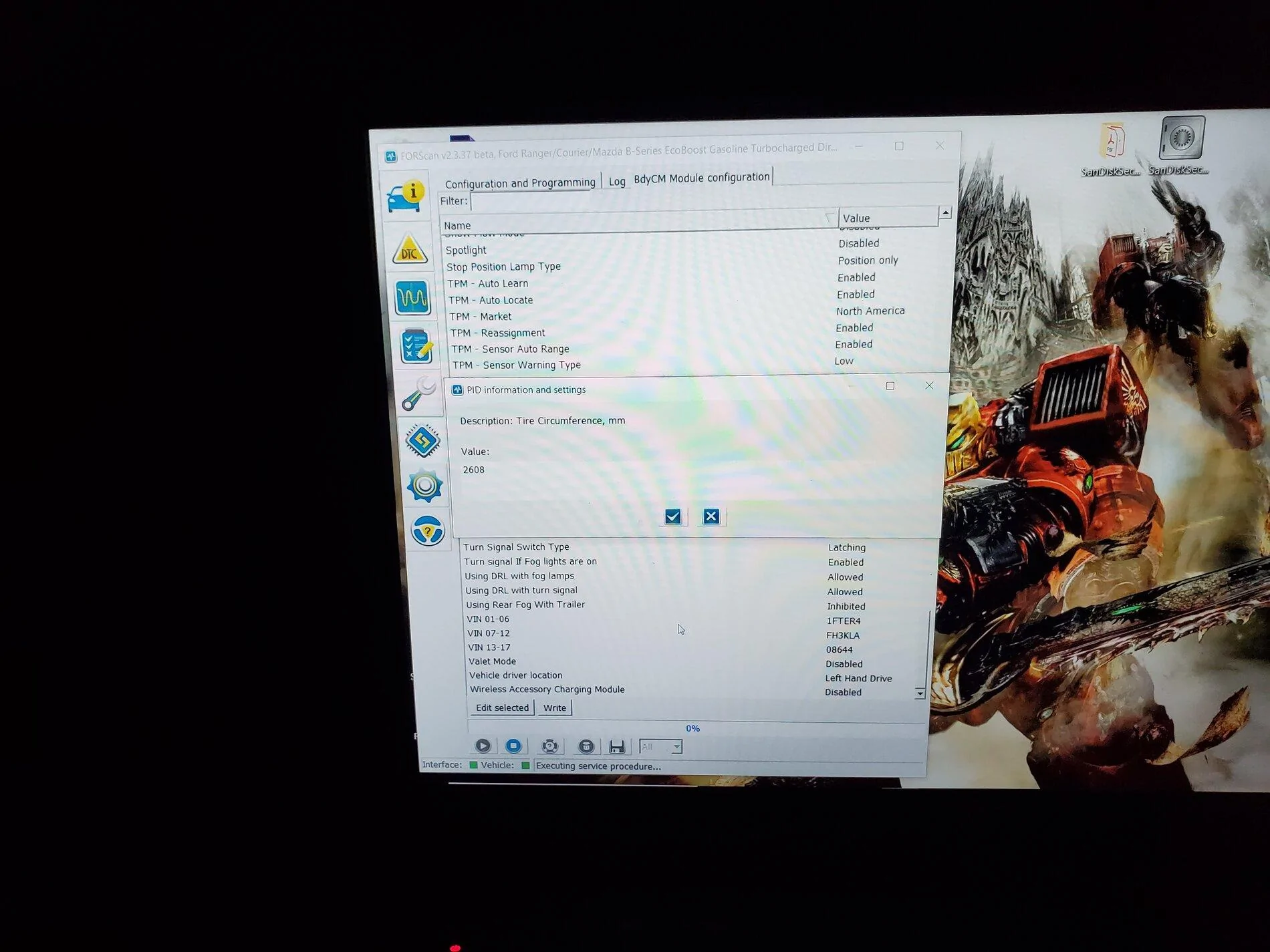This screenshot has height=952, width=1270.
Task: Select the Valet Mode row
Action: pos(696,662)
